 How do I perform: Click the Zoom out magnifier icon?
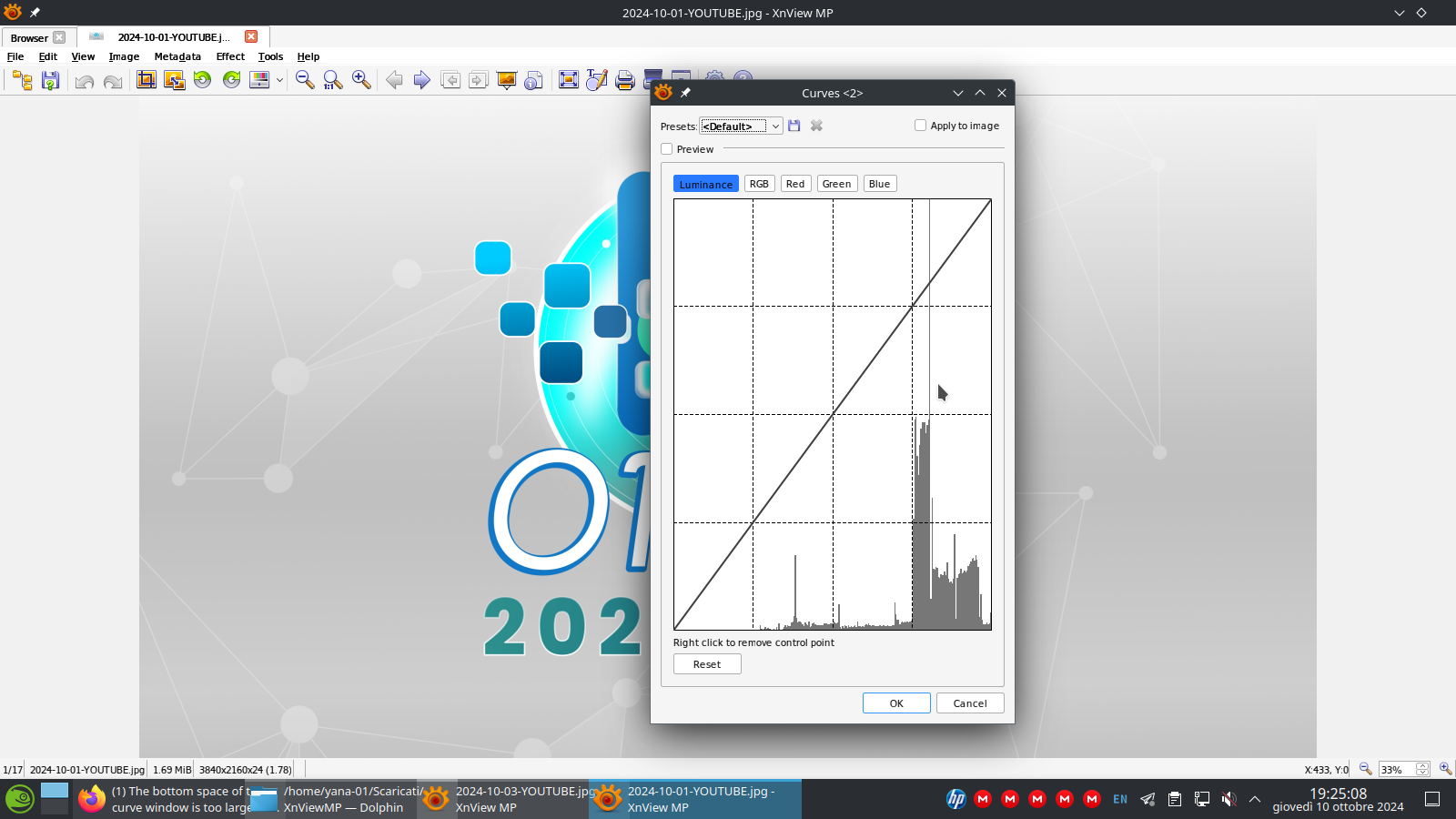(x=305, y=80)
